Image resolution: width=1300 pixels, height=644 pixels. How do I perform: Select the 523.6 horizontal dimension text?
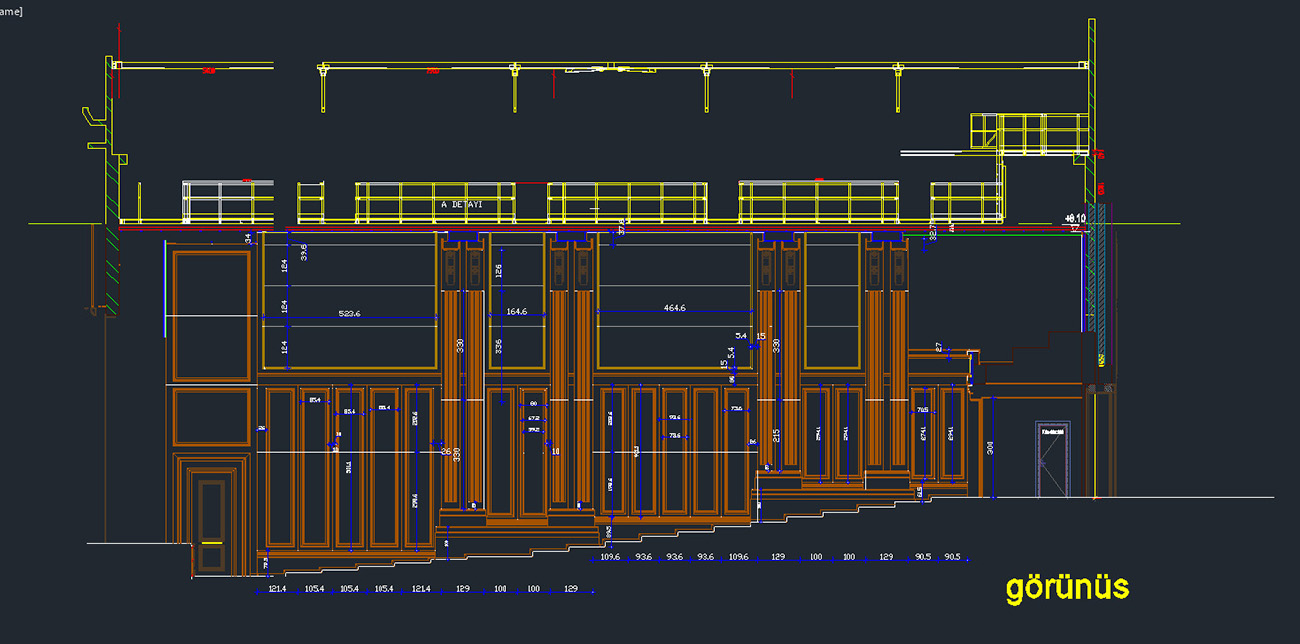[349, 313]
